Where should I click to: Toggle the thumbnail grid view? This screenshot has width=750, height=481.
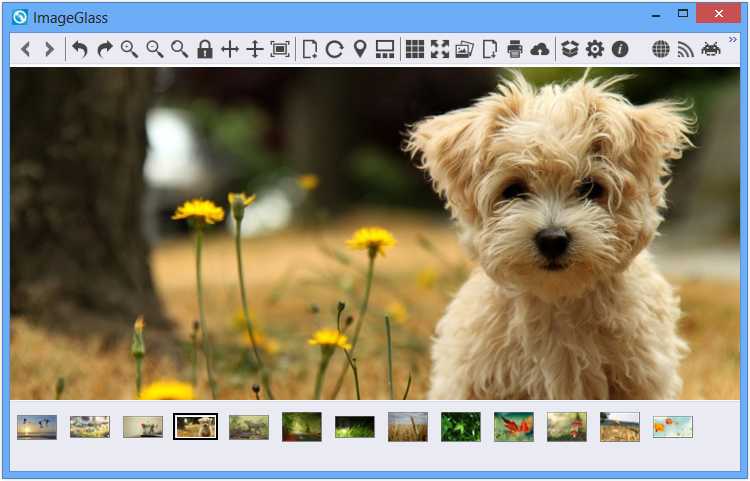(x=415, y=49)
